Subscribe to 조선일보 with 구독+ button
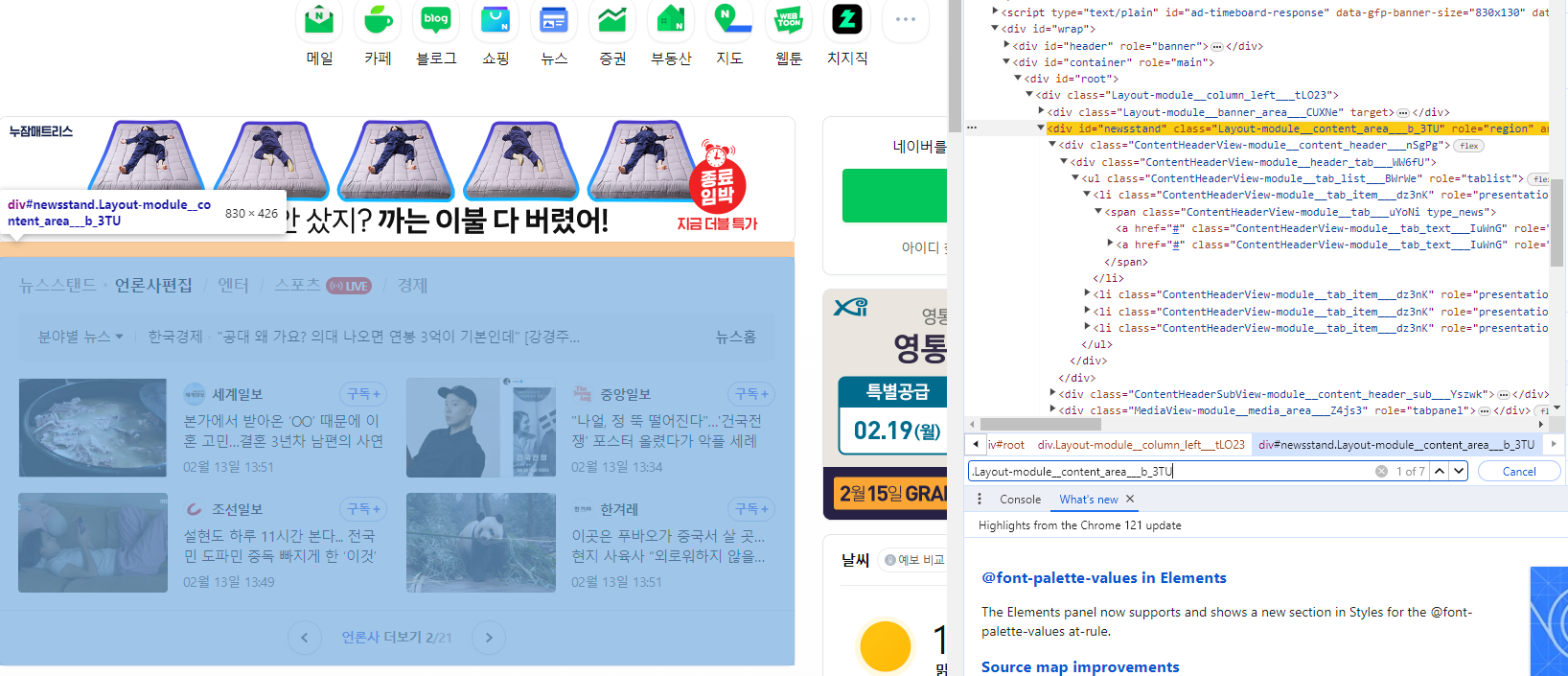Image resolution: width=1568 pixels, height=676 pixels. 363,509
